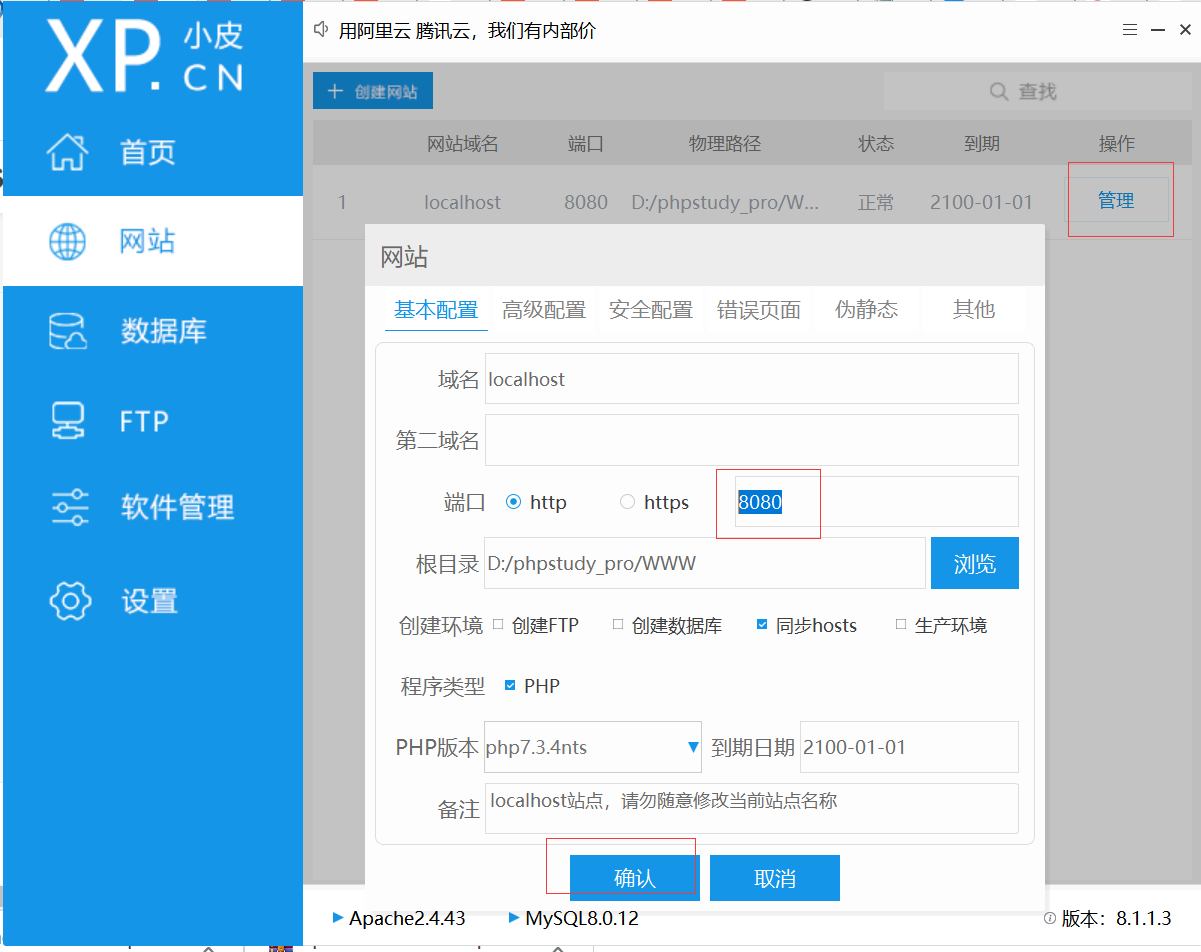Click the 第二域名 input field
1201x952 pixels.
pos(750,440)
